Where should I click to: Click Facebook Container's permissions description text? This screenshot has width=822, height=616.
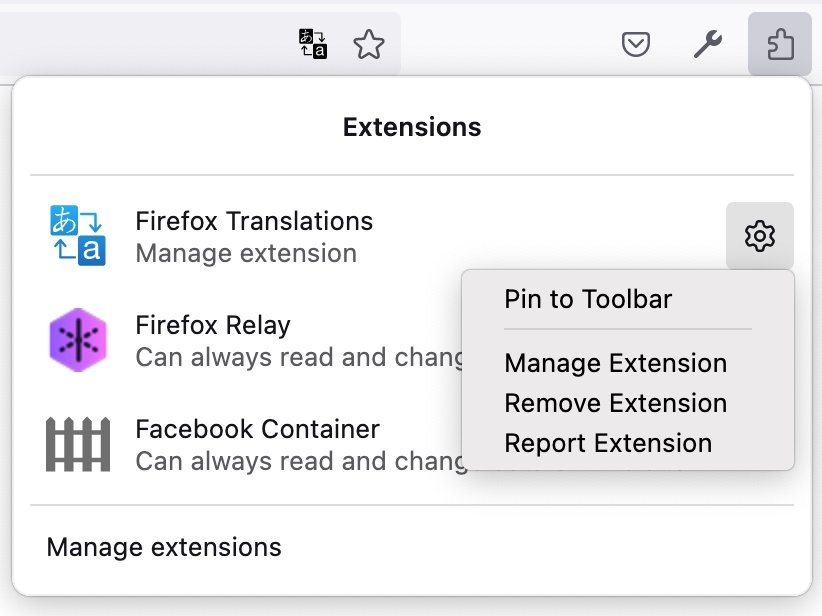tap(296, 461)
